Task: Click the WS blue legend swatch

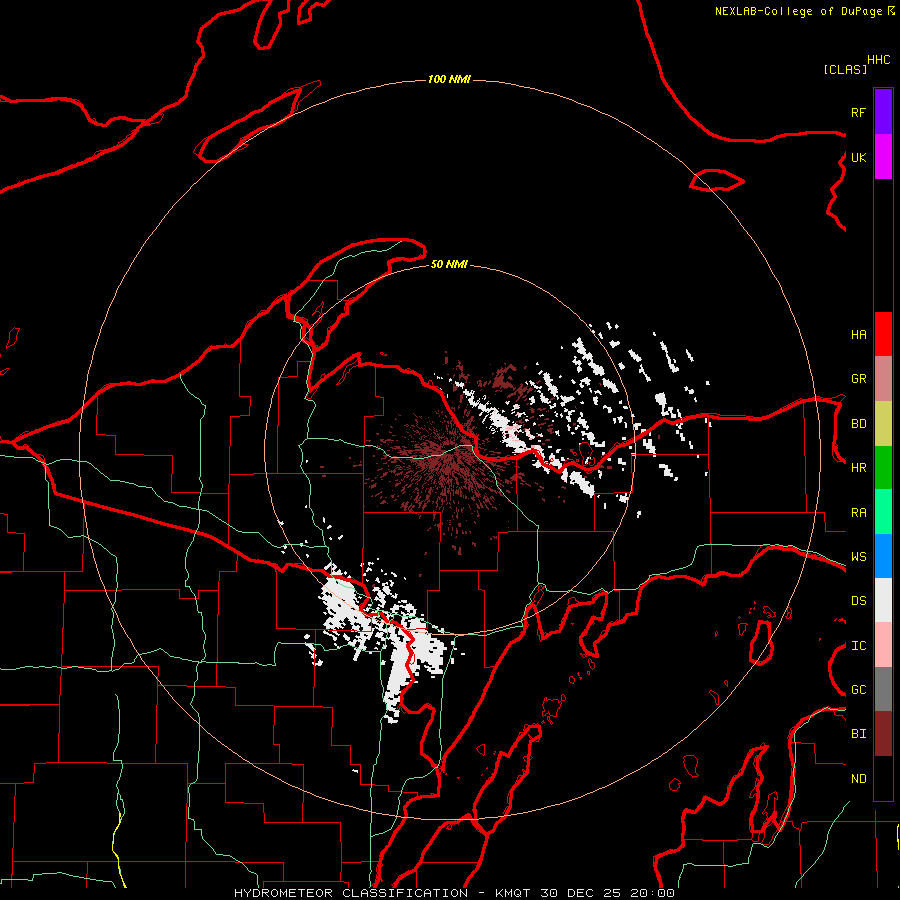Action: pos(883,556)
